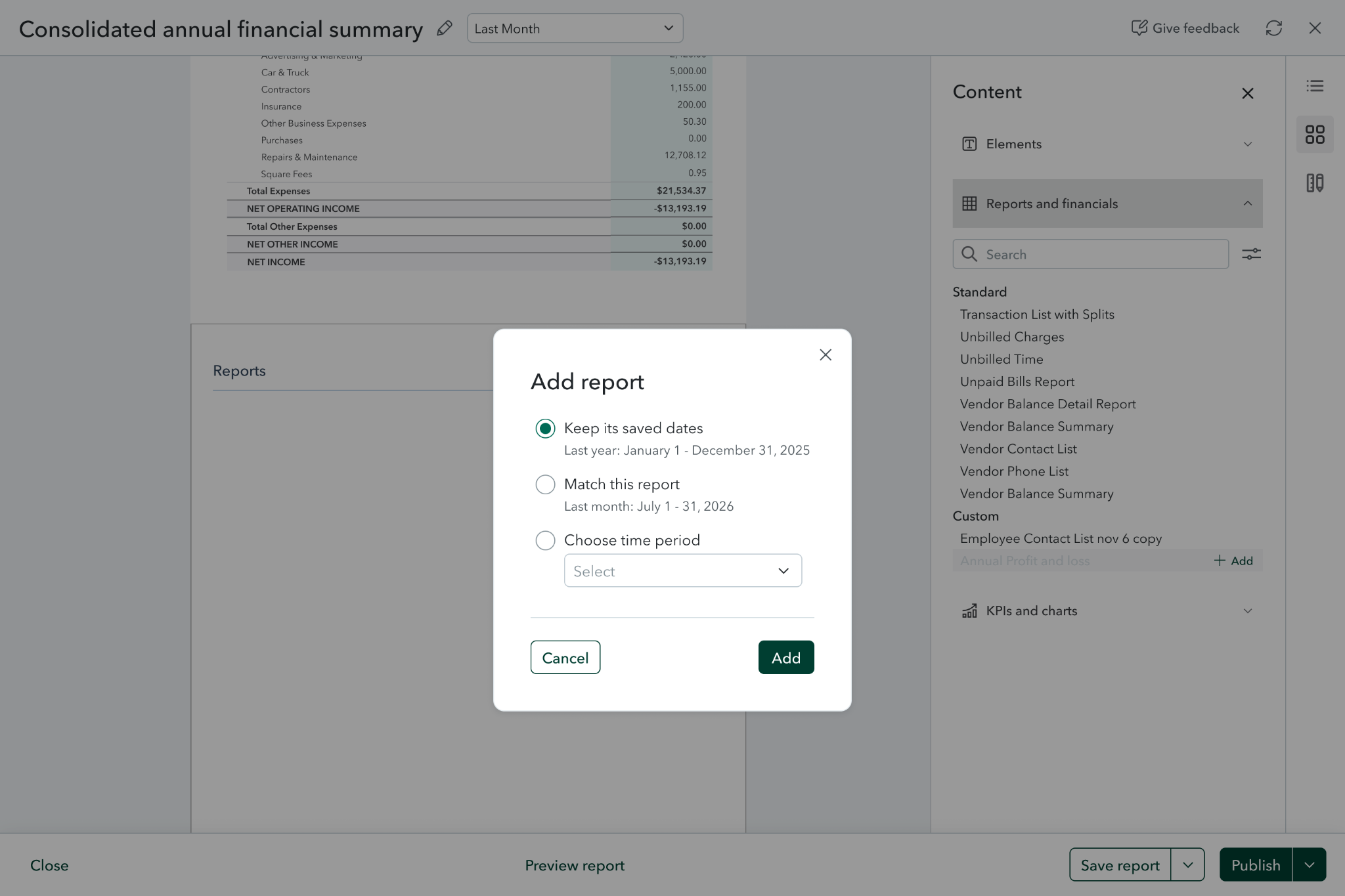Add Annual Profit and loss report

pyautogui.click(x=1233, y=561)
